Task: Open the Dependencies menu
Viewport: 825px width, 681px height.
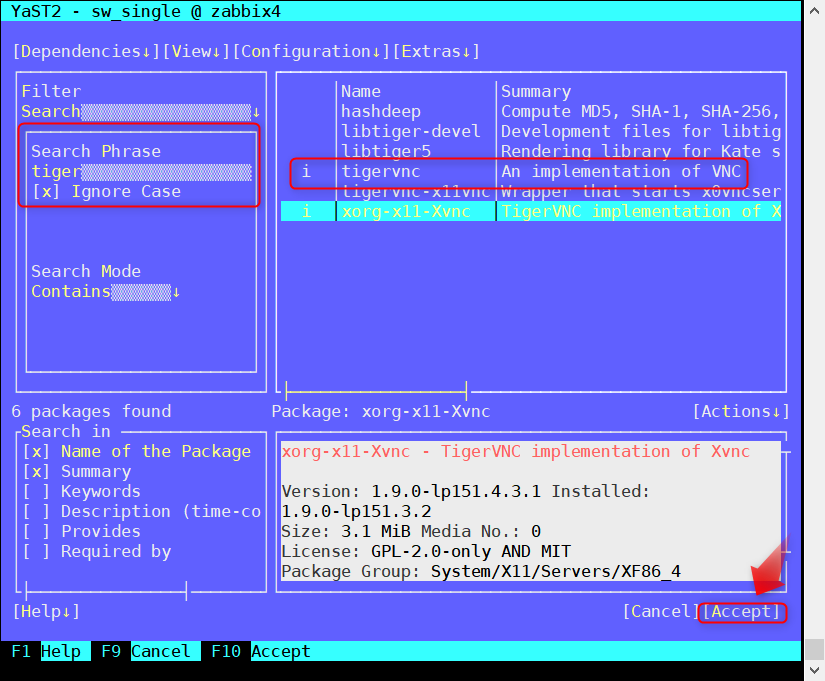Action: [86, 52]
